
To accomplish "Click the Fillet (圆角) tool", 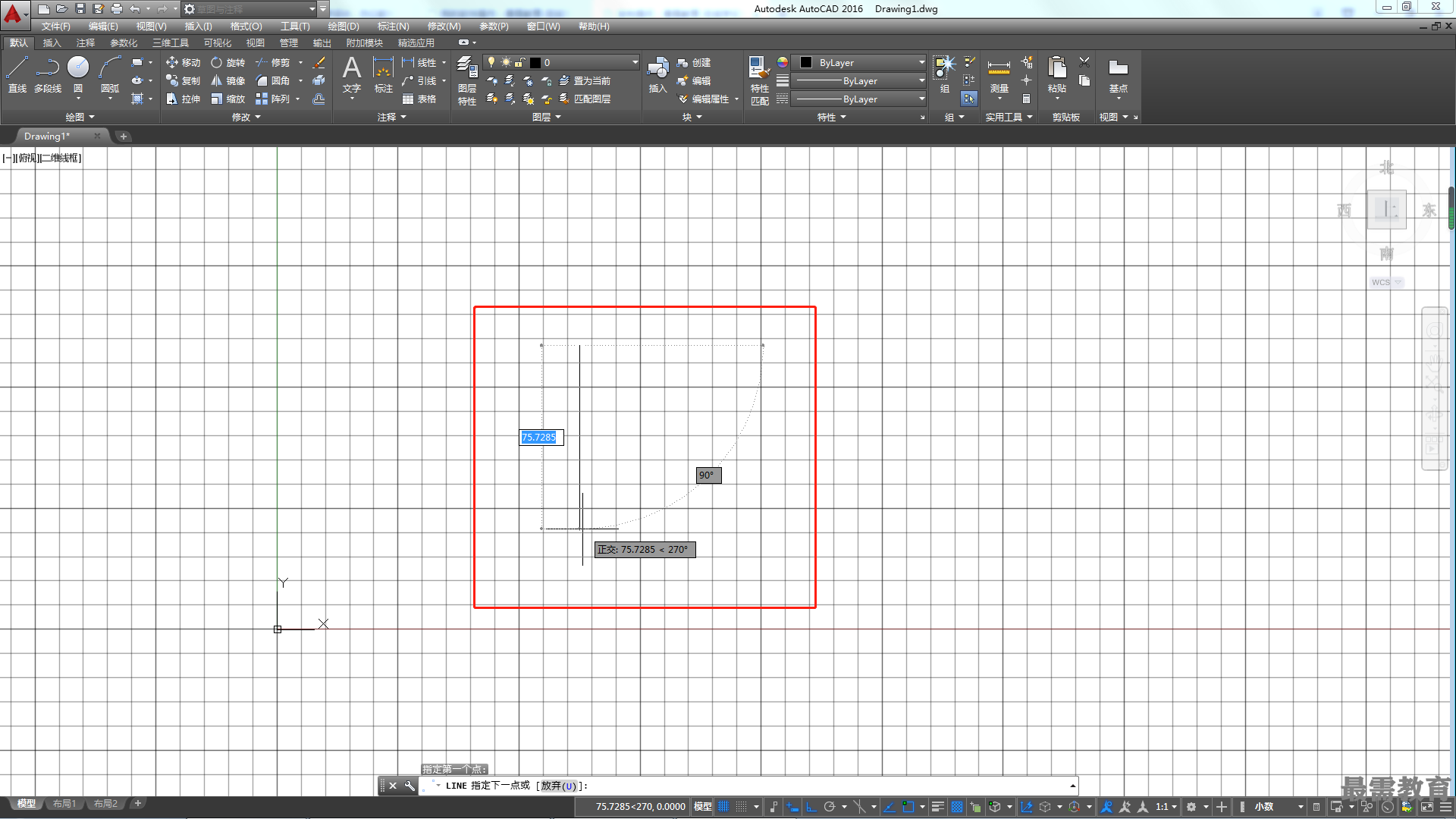I will (x=273, y=80).
